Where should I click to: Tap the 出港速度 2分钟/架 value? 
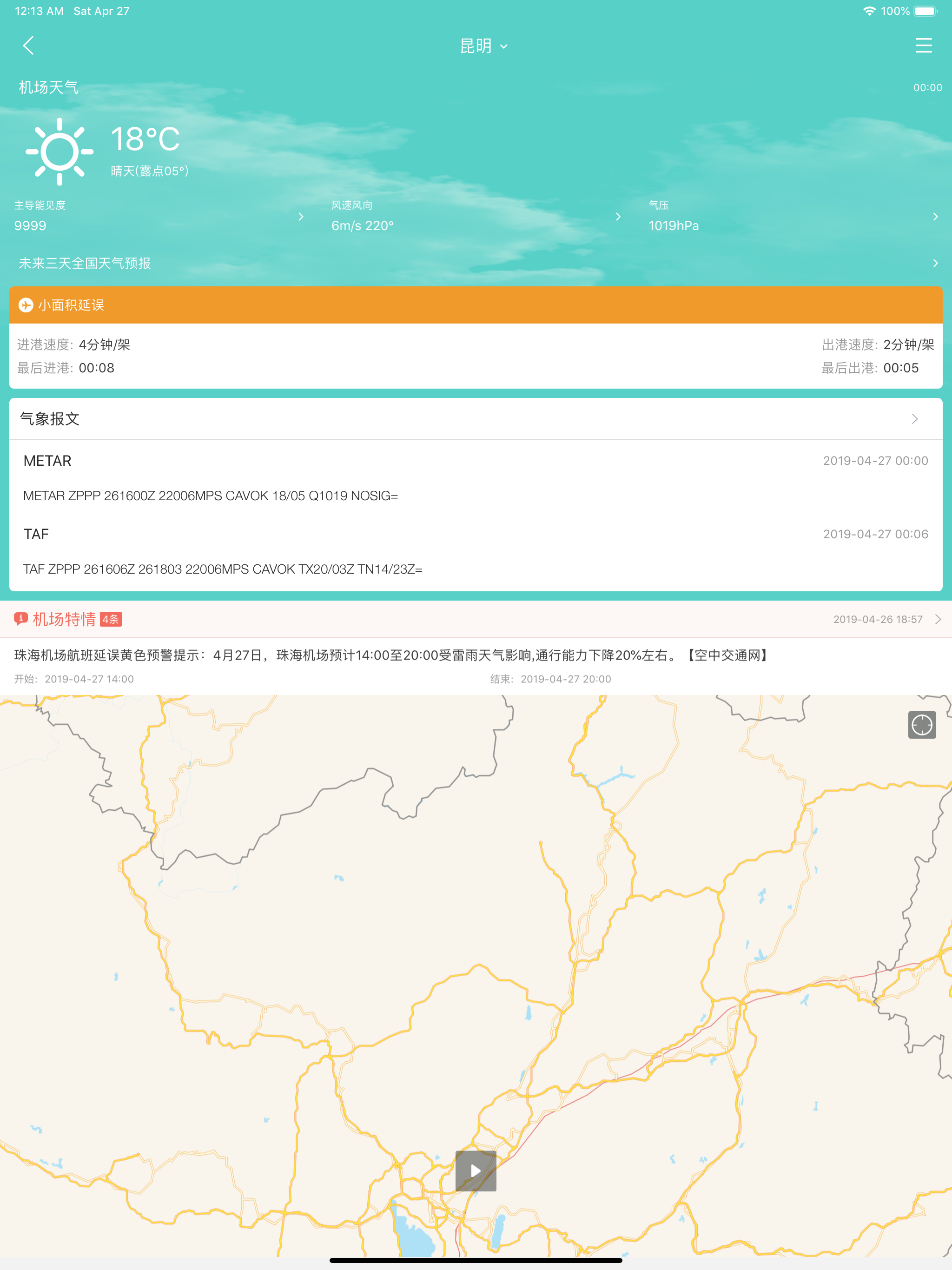pos(908,344)
